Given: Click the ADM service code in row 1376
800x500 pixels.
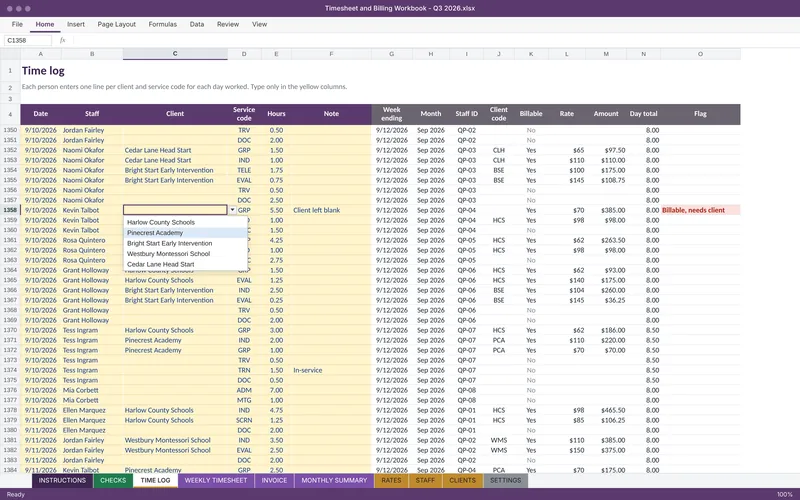Looking at the screenshot, I should 244,390.
